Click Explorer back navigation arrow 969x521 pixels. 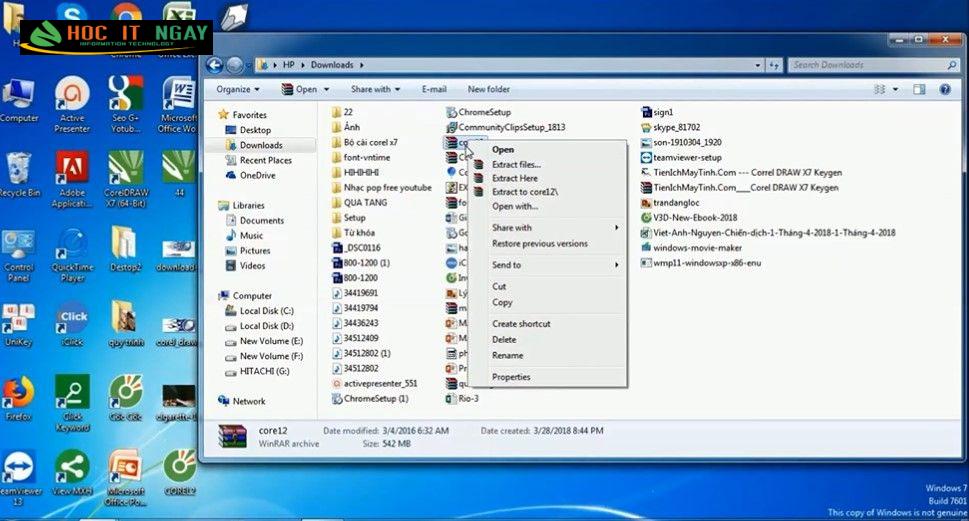coord(214,65)
